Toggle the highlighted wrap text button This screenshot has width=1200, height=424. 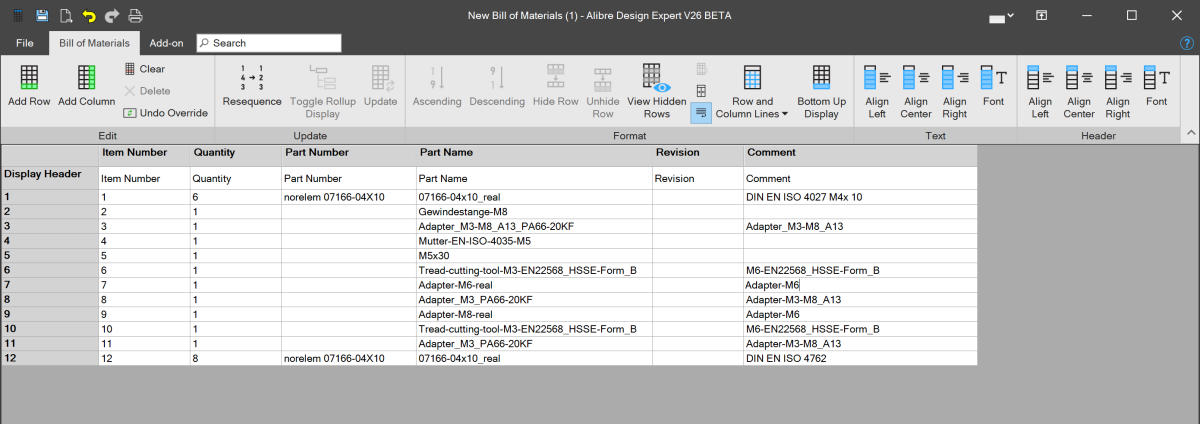pyautogui.click(x=701, y=113)
